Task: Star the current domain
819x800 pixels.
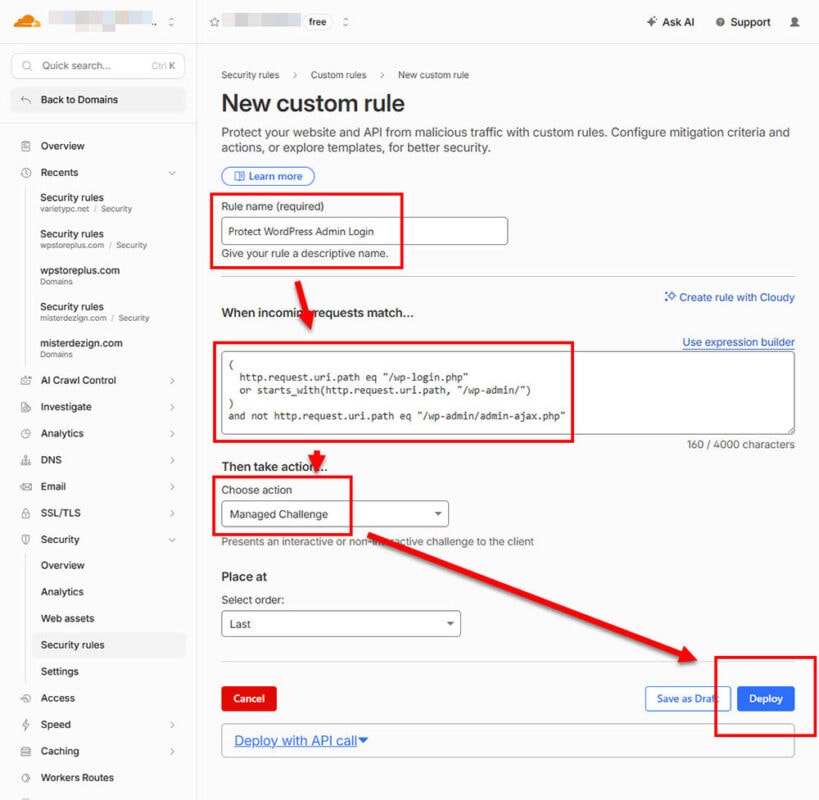Action: coord(214,22)
